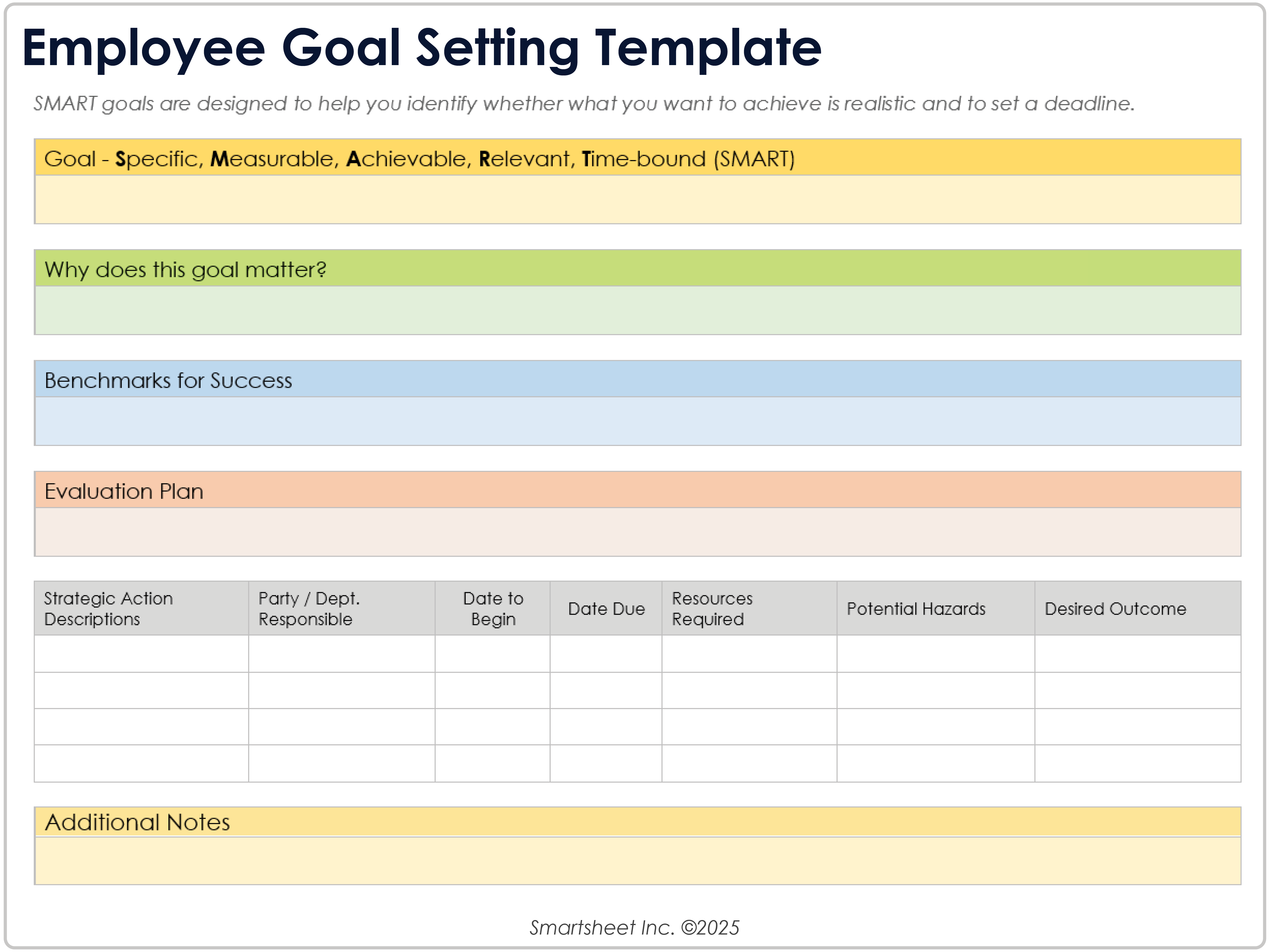Click the Evaluation Plan entry area
The width and height of the screenshot is (1270, 952).
click(x=637, y=532)
